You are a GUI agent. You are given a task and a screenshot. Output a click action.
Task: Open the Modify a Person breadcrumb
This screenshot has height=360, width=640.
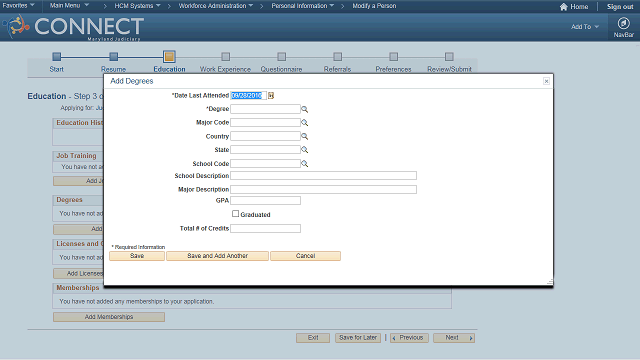coord(374,6)
